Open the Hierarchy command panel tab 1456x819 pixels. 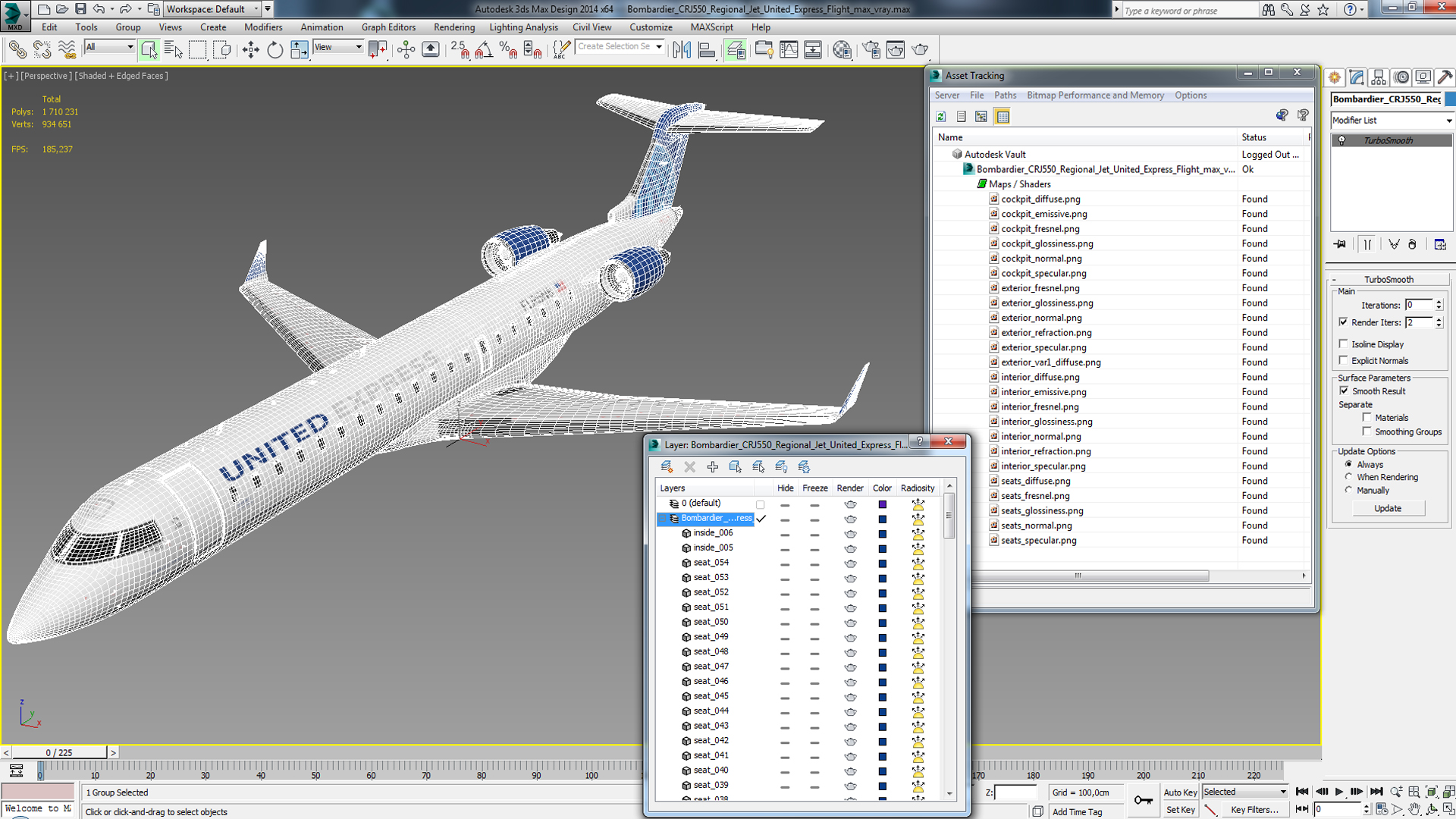click(1379, 77)
